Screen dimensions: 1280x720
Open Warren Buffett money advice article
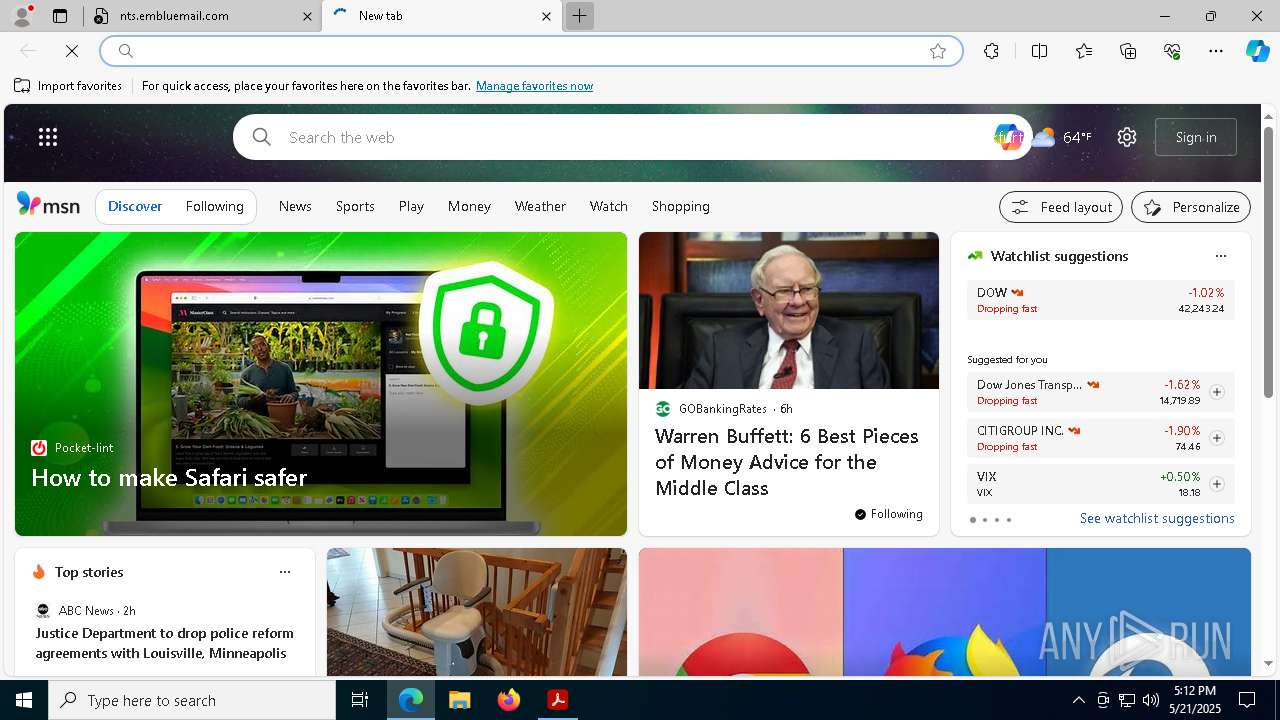787,462
